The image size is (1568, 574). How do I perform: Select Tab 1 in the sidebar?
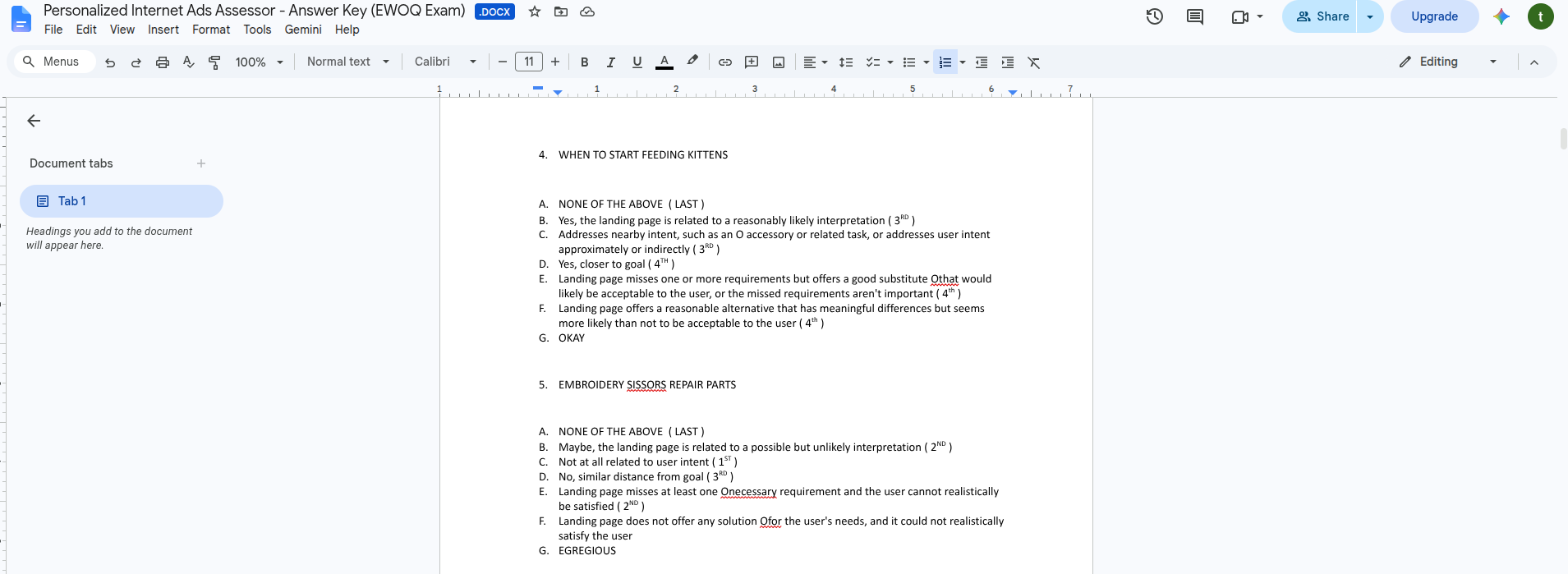point(122,201)
